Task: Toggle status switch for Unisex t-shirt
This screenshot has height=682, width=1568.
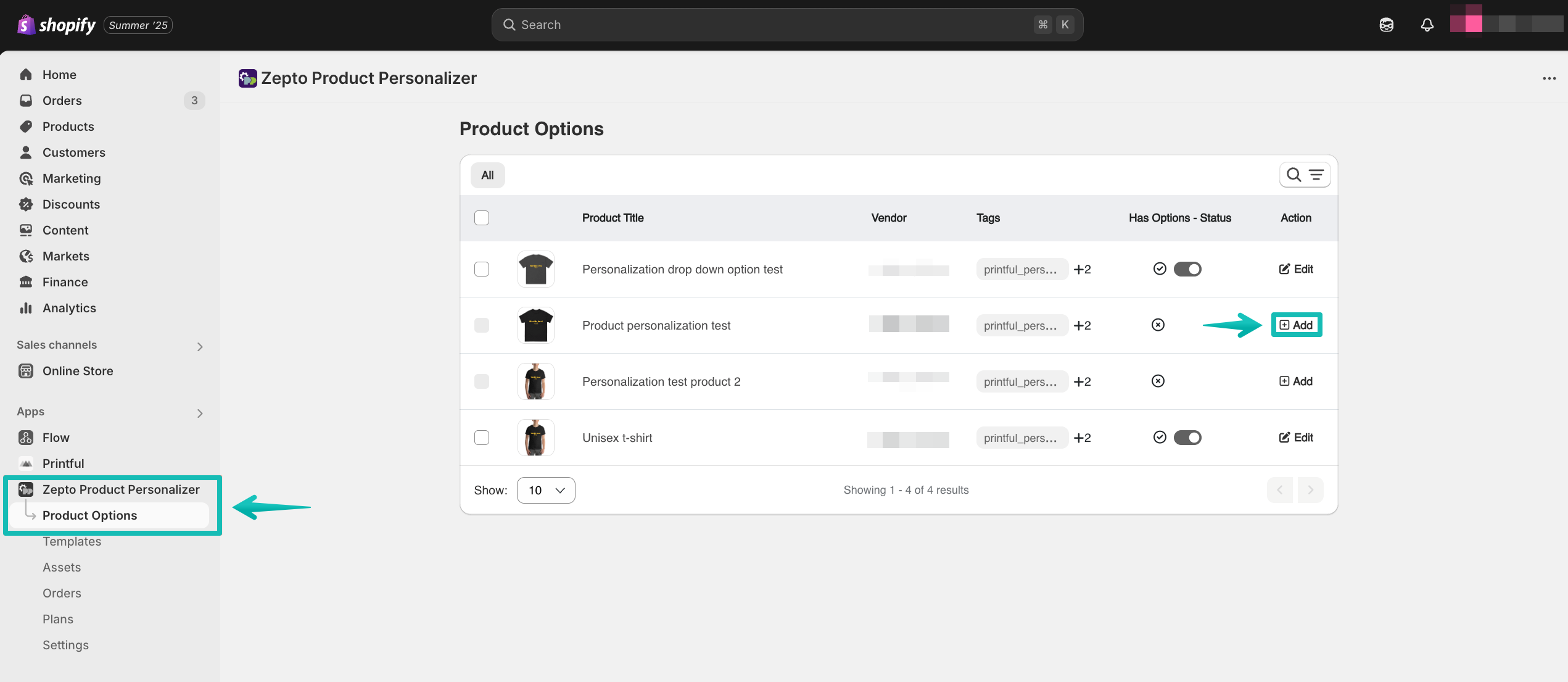Action: click(x=1187, y=438)
